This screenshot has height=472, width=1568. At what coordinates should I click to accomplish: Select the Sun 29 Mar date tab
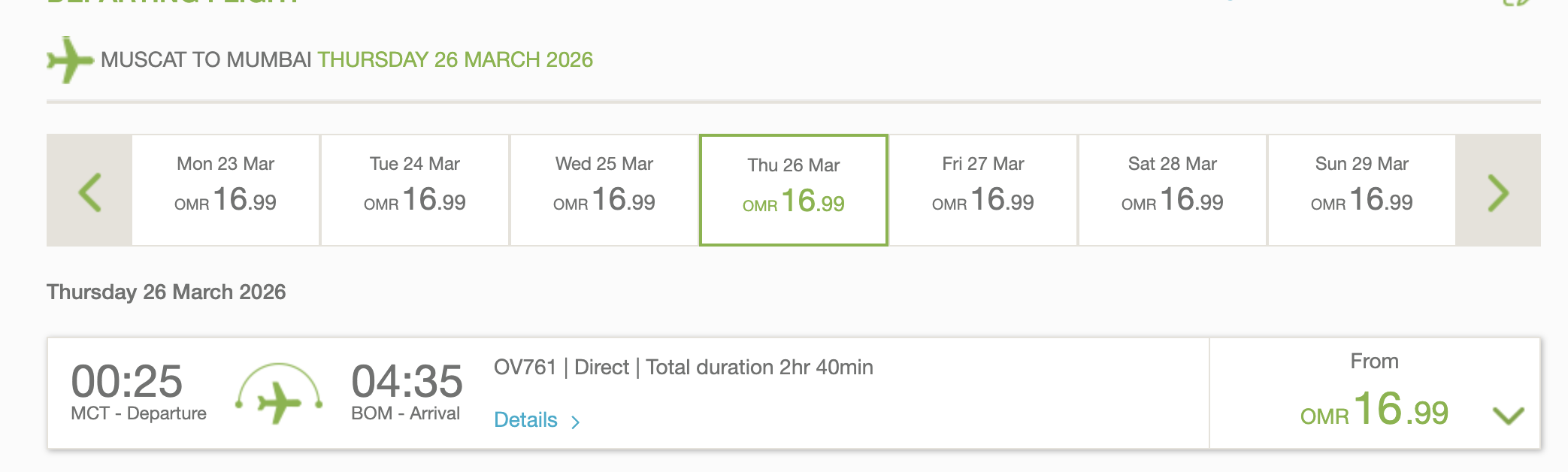pyautogui.click(x=1362, y=189)
